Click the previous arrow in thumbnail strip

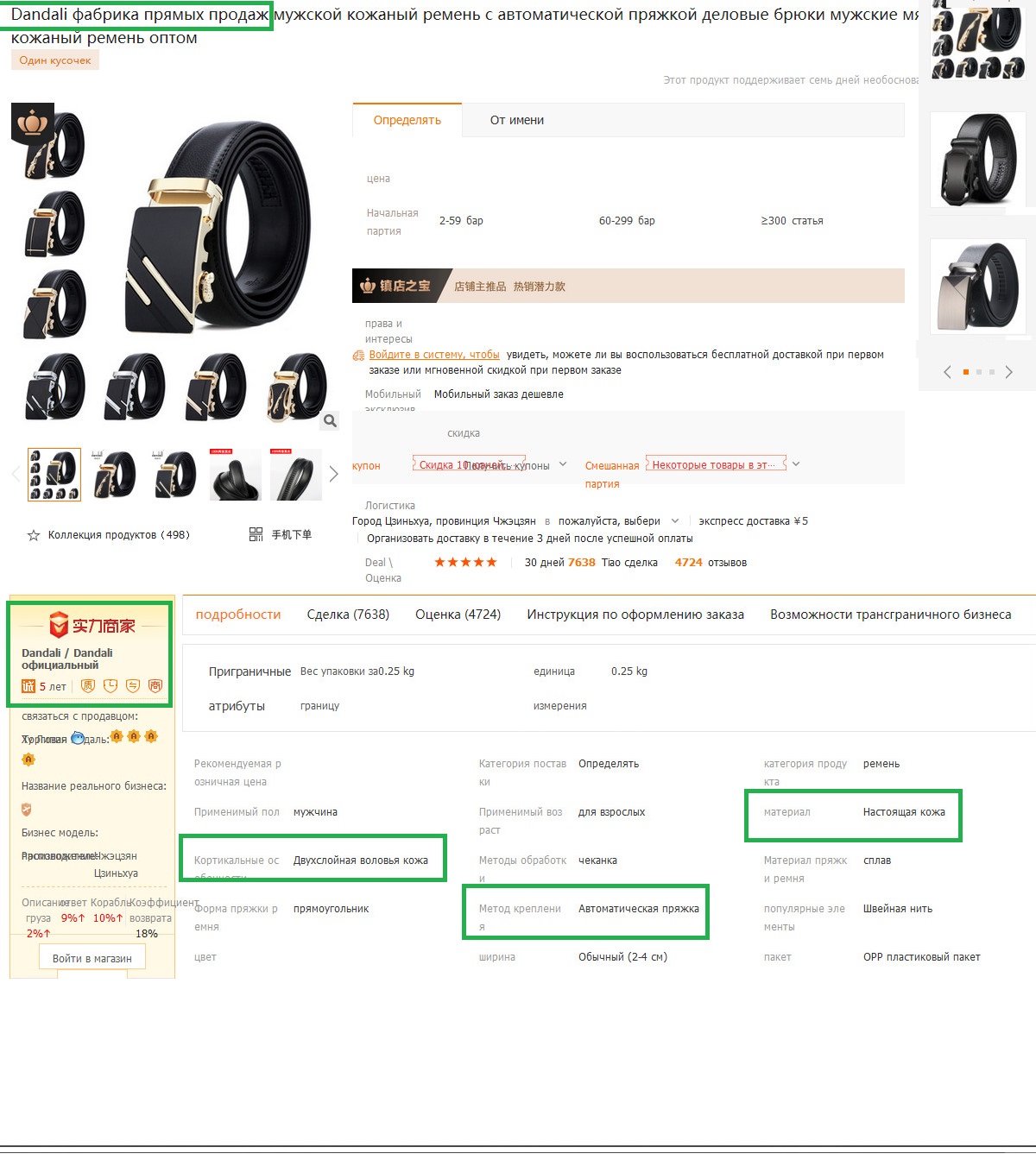pyautogui.click(x=15, y=474)
